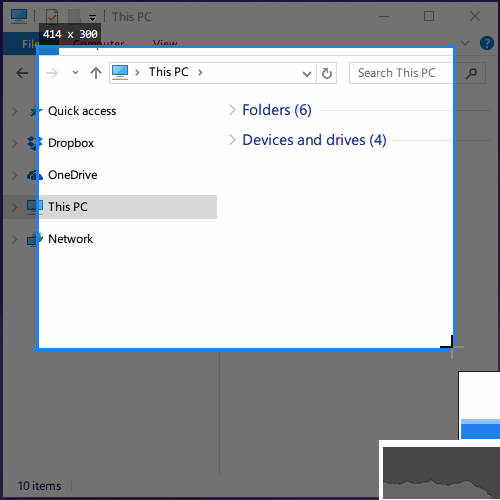This screenshot has width=500, height=500.
Task: Open the recent locations dropdown arrow
Action: pos(75,73)
